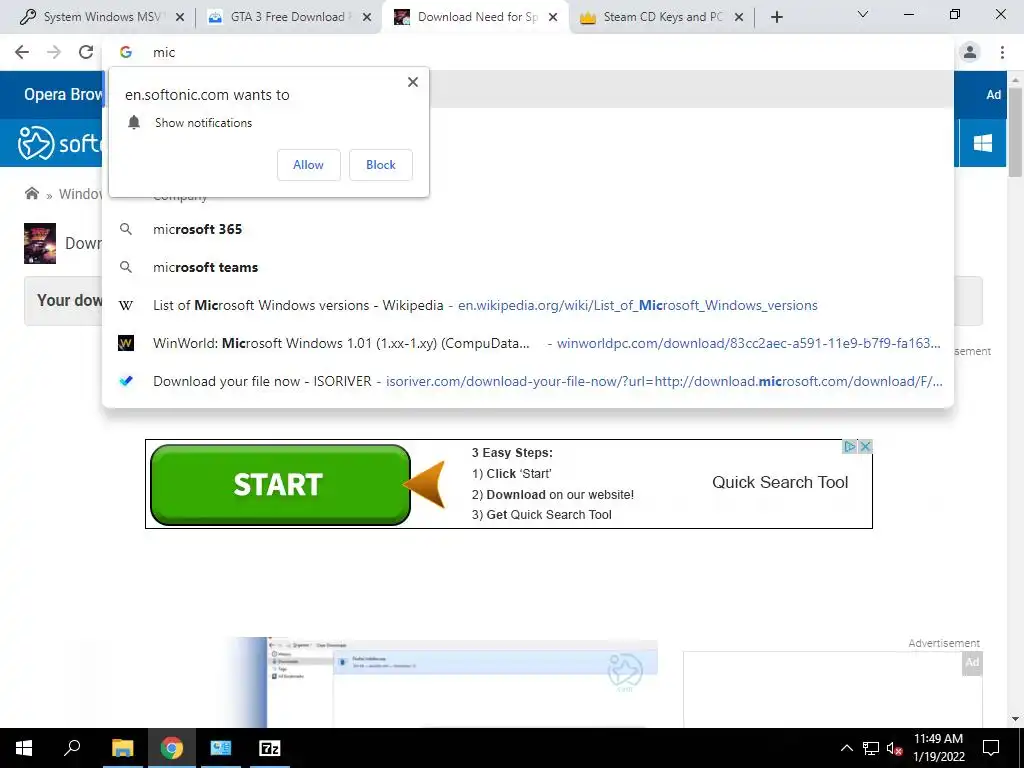The image size is (1024, 768).
Task: Select Download Need for Sp tab
Action: pos(477,17)
